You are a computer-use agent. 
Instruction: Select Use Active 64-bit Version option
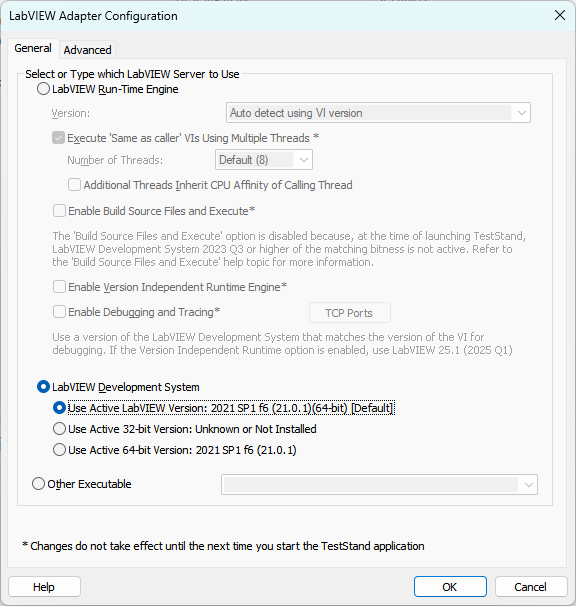59,450
